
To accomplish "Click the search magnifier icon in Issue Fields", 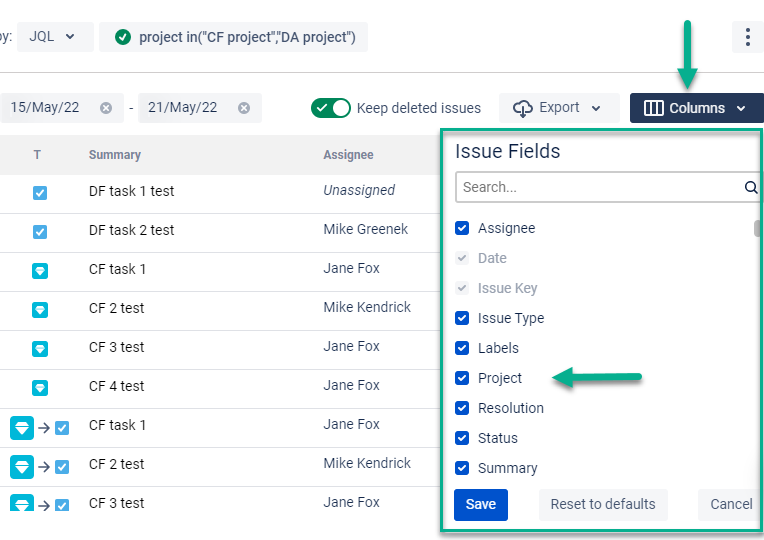I will click(x=751, y=187).
